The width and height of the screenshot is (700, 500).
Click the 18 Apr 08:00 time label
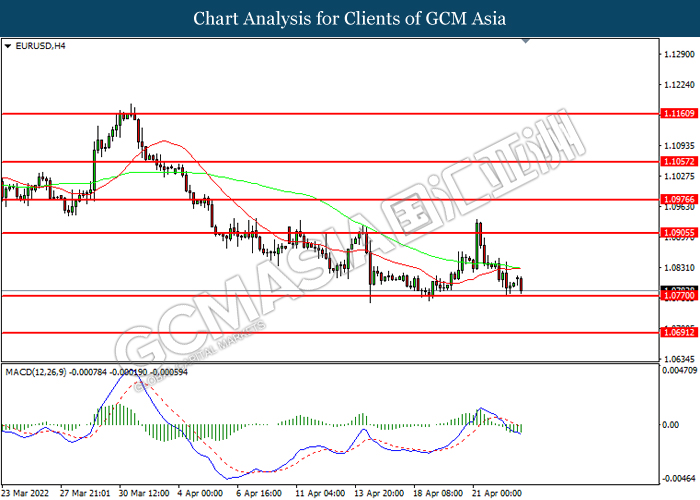pos(438,493)
